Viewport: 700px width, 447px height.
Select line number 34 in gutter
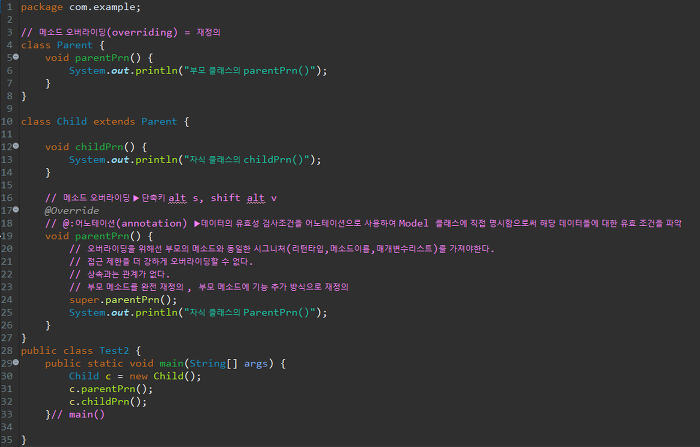click(7, 427)
